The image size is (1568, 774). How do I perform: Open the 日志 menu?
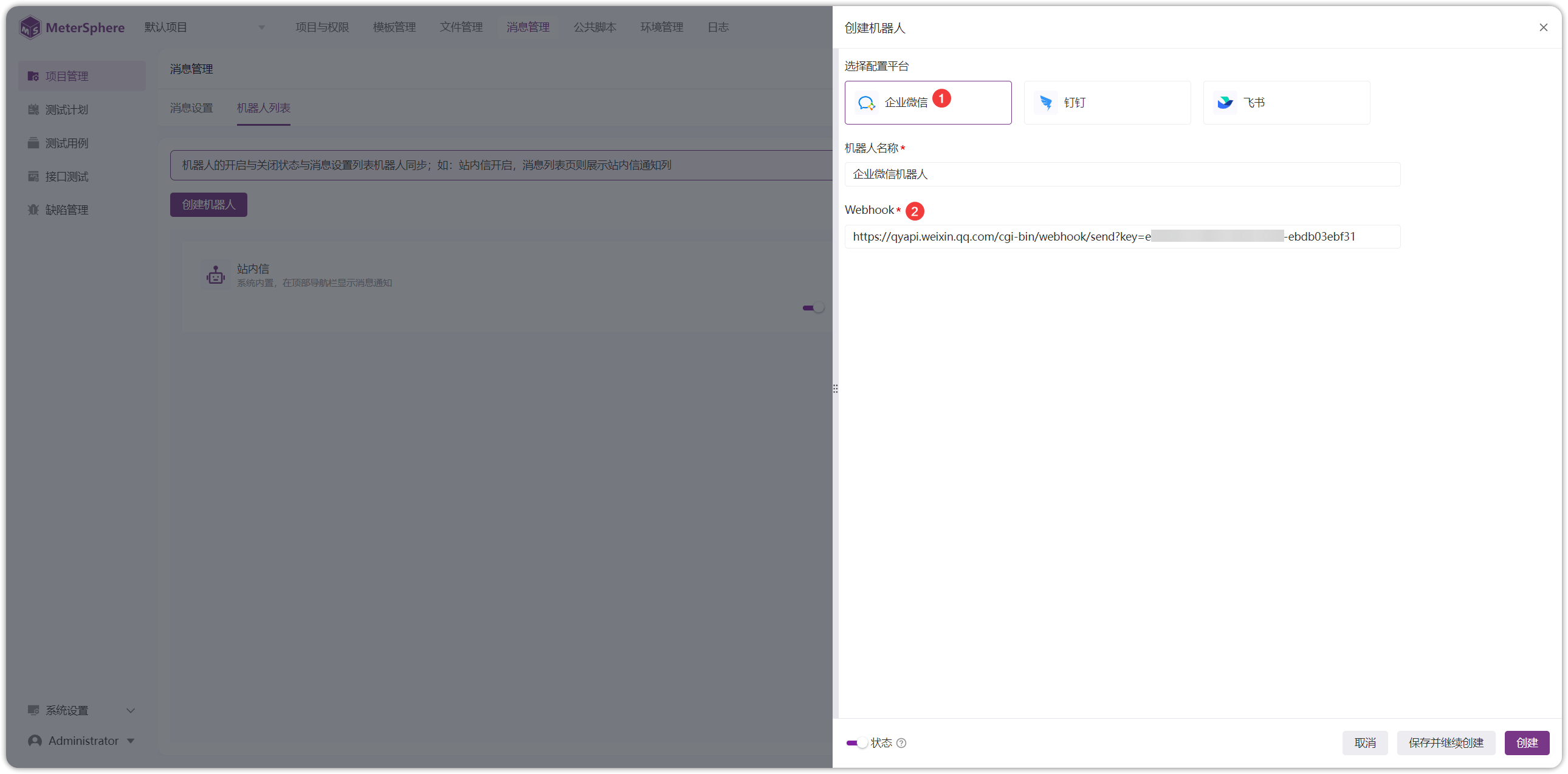tap(718, 27)
